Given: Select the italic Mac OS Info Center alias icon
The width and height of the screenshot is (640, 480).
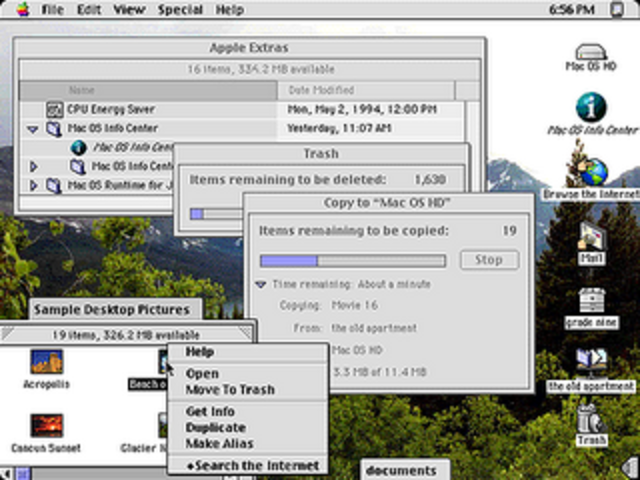Looking at the screenshot, I should 78,147.
